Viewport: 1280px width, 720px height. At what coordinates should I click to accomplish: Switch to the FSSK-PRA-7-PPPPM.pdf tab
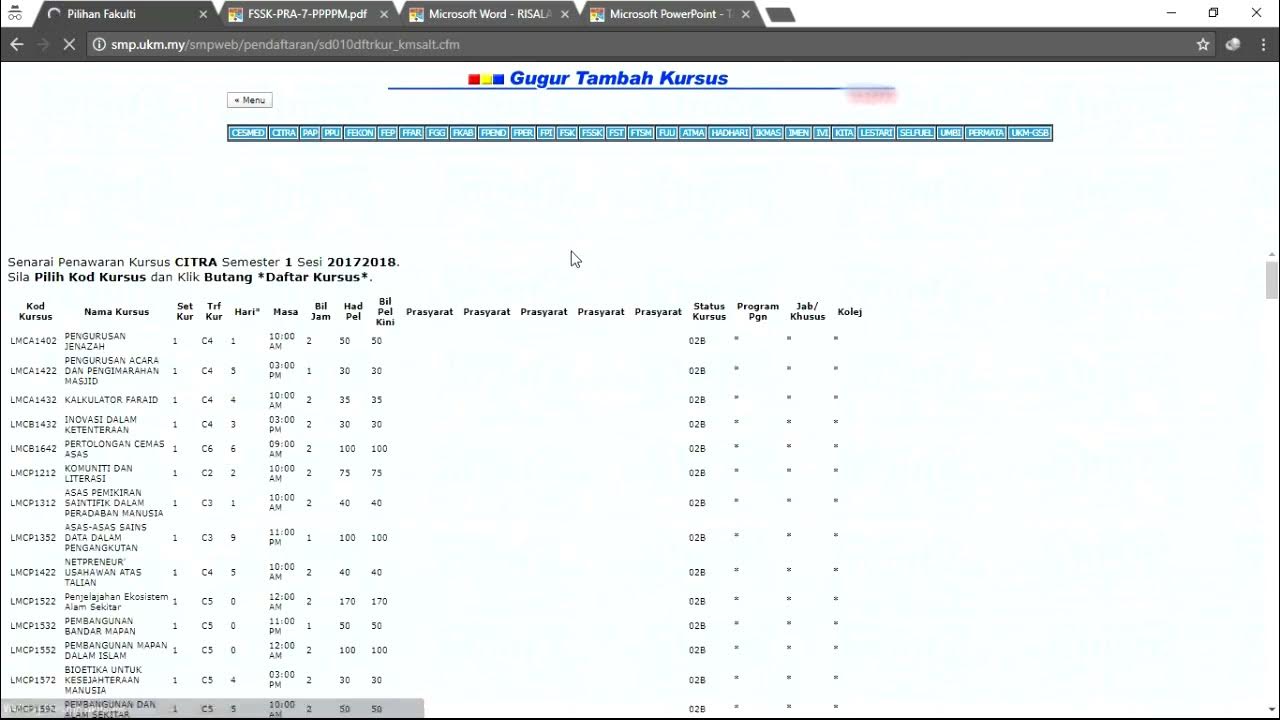(x=305, y=14)
